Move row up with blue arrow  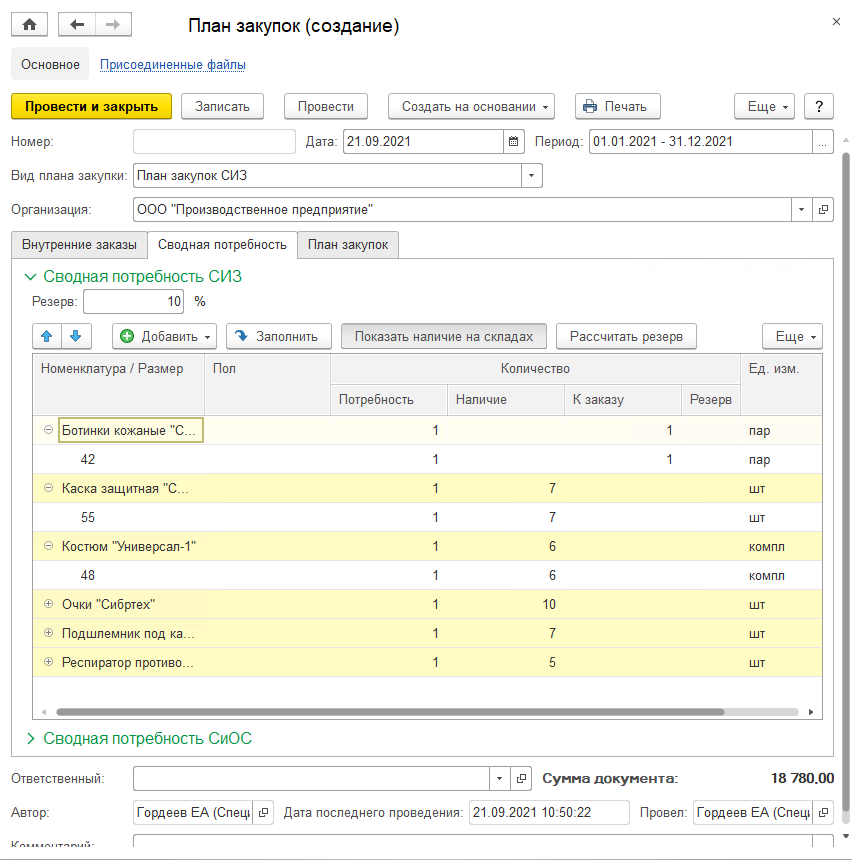[48, 336]
